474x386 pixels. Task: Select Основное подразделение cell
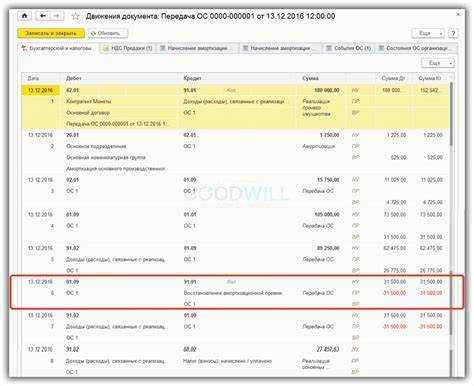coord(96,146)
